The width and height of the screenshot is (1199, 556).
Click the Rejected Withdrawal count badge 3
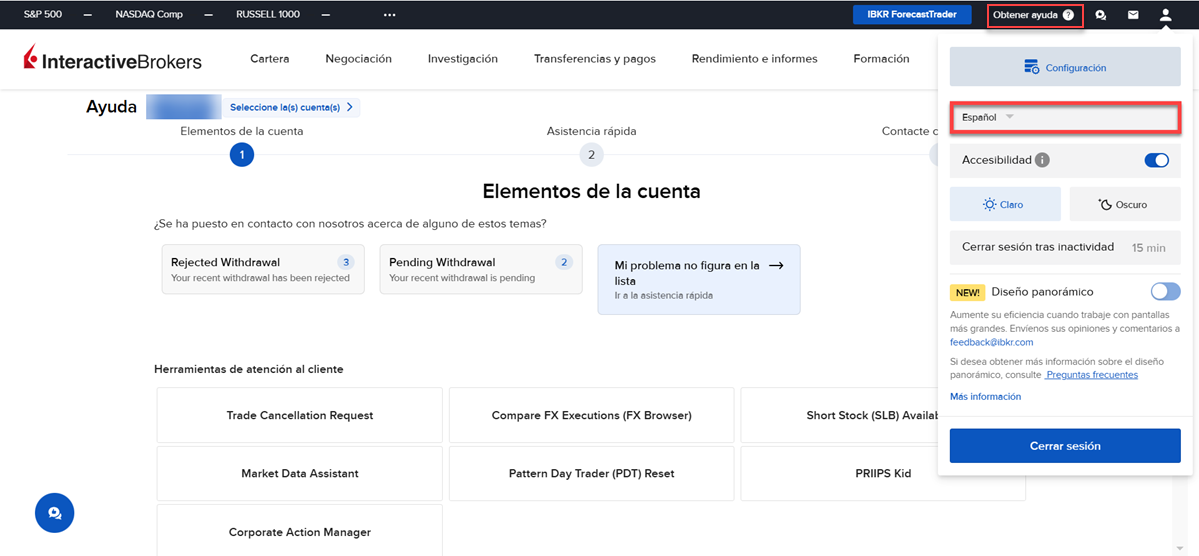[346, 262]
